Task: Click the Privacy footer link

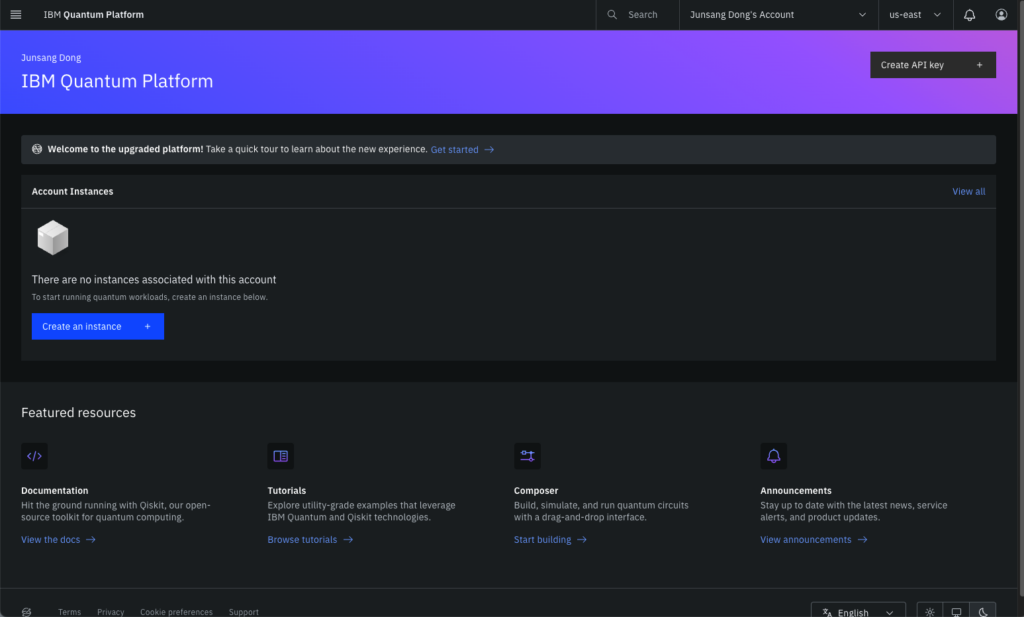Action: (110, 612)
